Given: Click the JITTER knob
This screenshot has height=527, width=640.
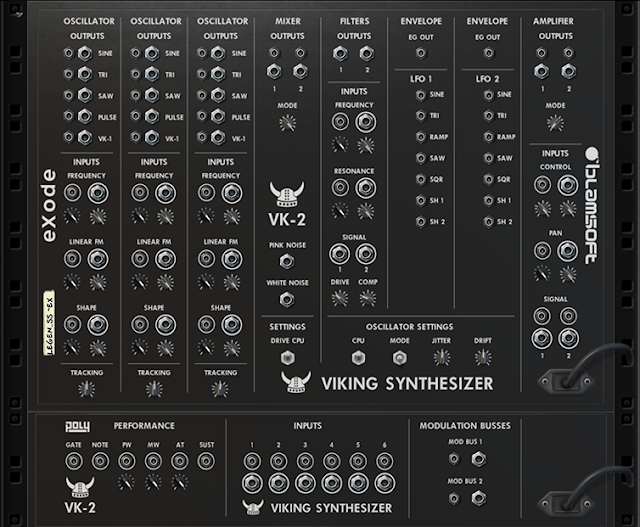Looking at the screenshot, I should pos(442,358).
